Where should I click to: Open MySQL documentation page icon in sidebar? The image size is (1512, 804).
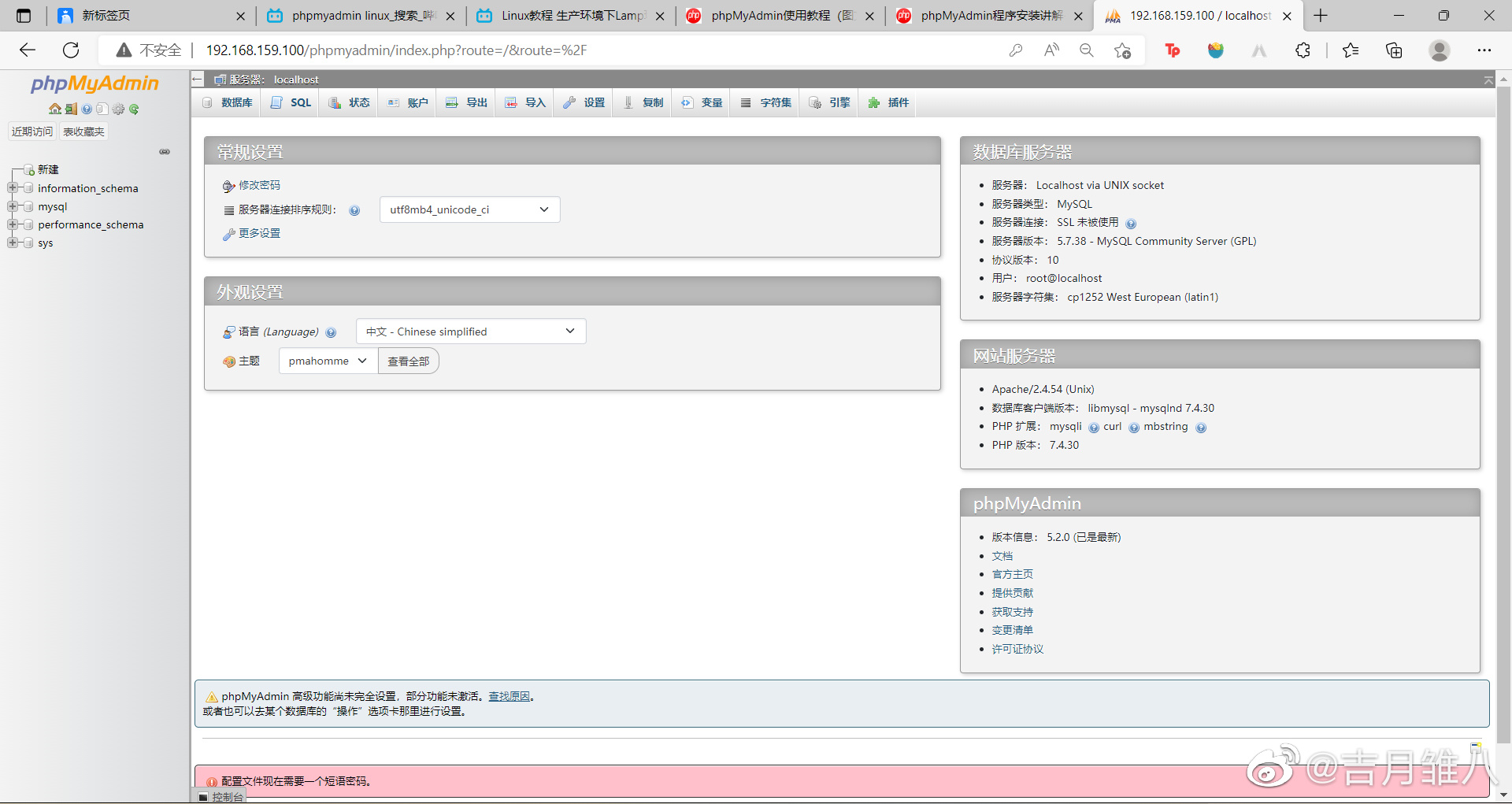click(x=102, y=109)
